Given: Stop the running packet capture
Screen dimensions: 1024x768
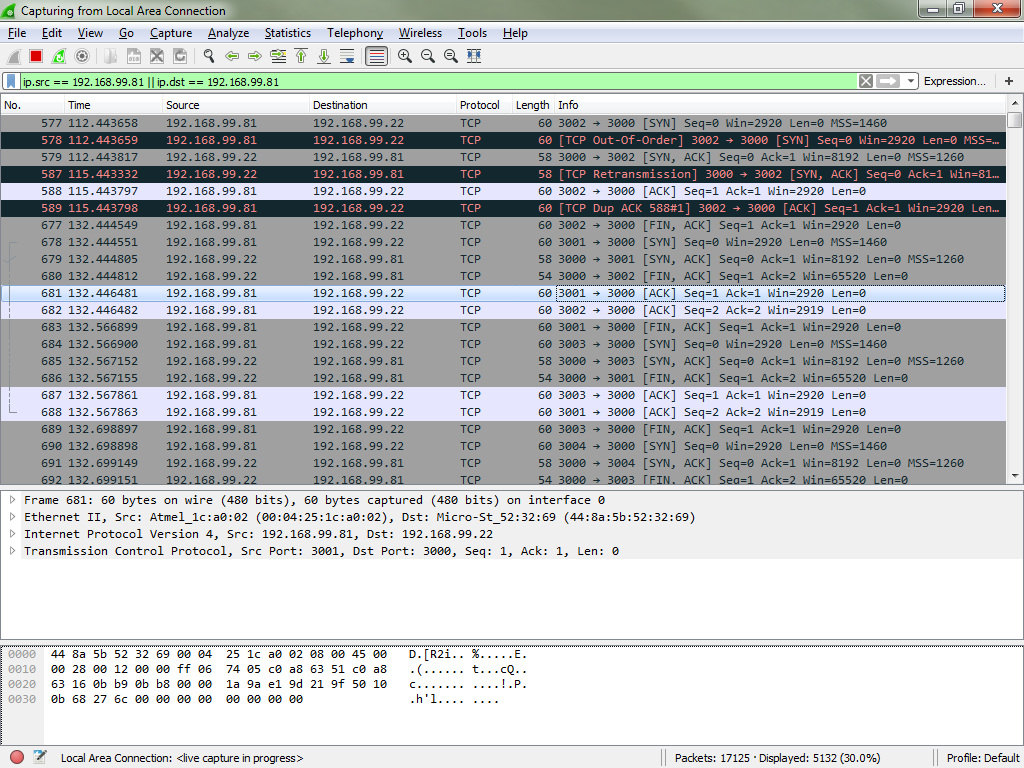Looking at the screenshot, I should (x=36, y=57).
